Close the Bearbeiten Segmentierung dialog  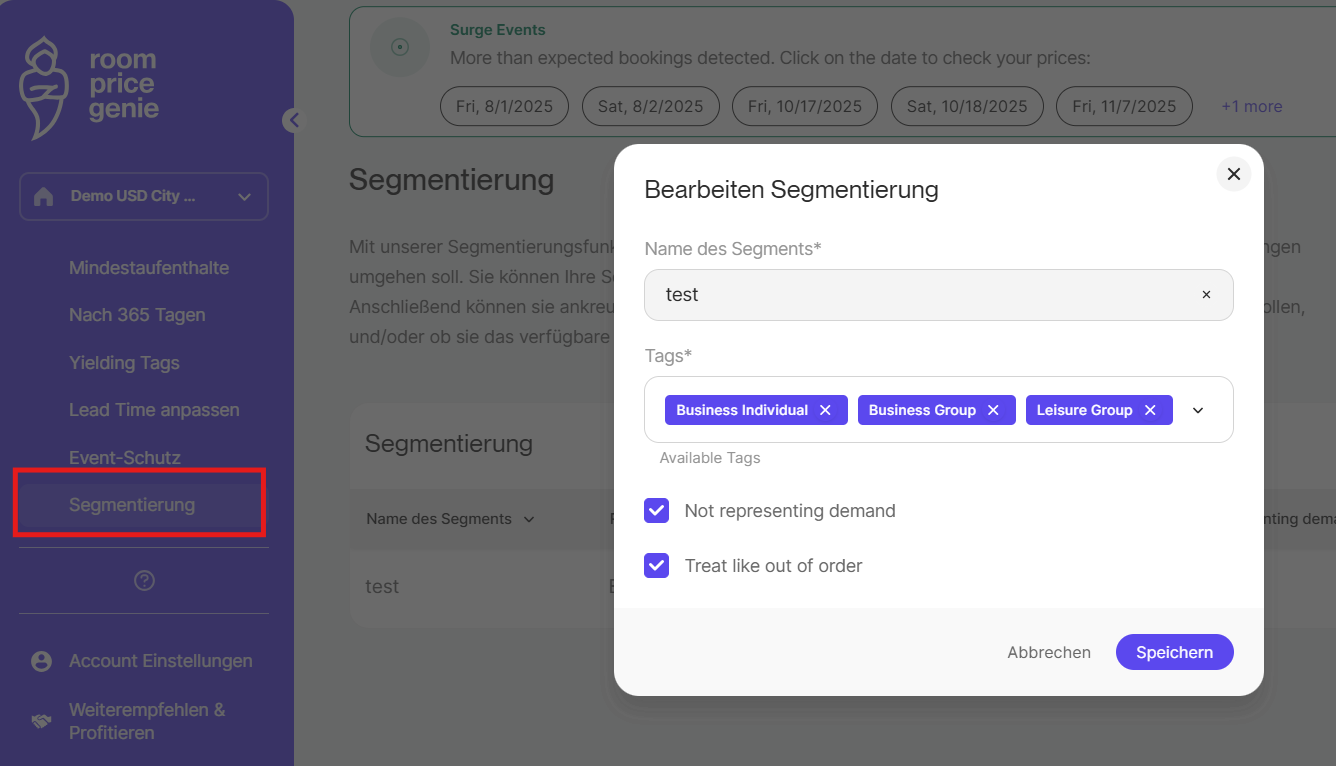coord(1233,174)
